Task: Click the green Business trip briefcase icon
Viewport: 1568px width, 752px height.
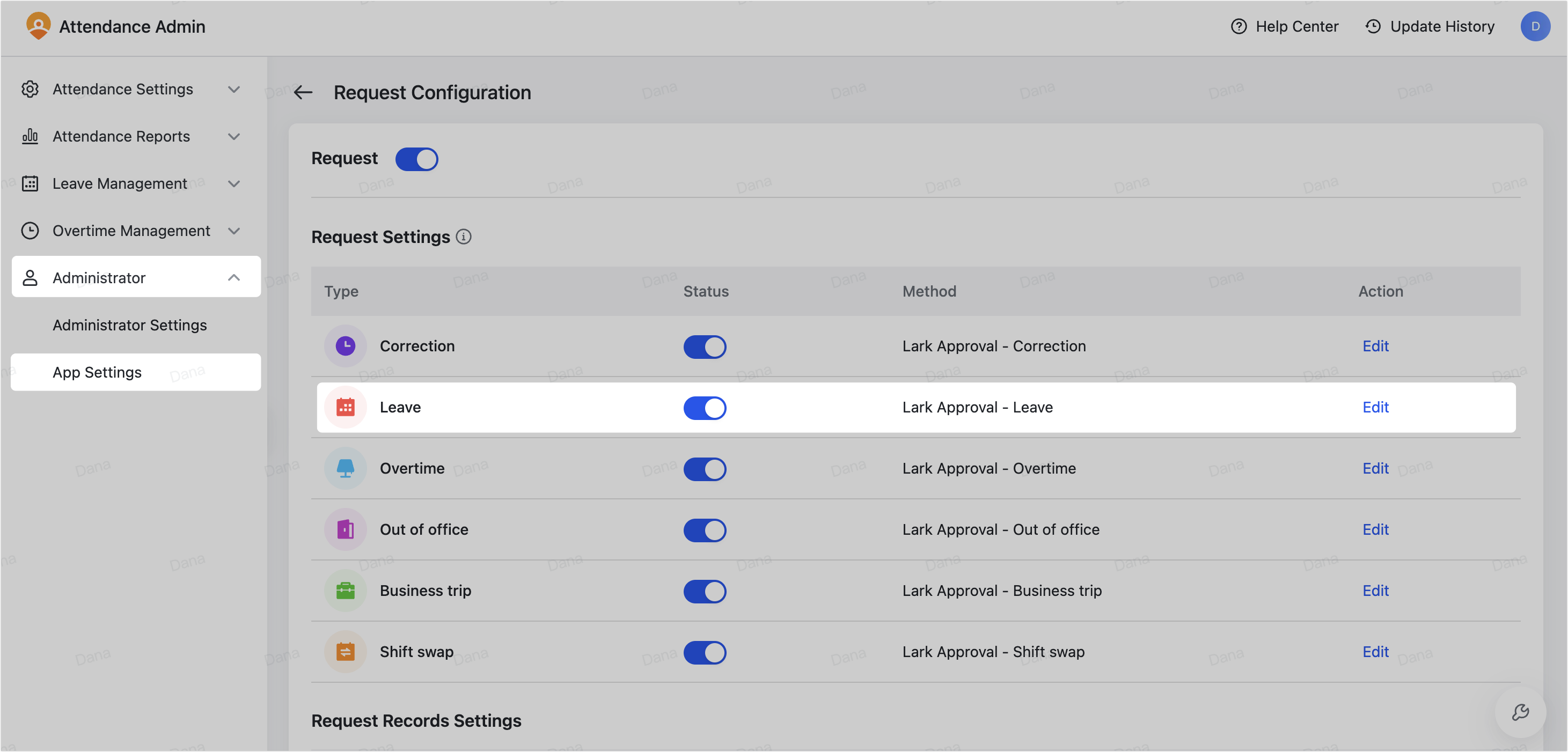Action: click(345, 590)
